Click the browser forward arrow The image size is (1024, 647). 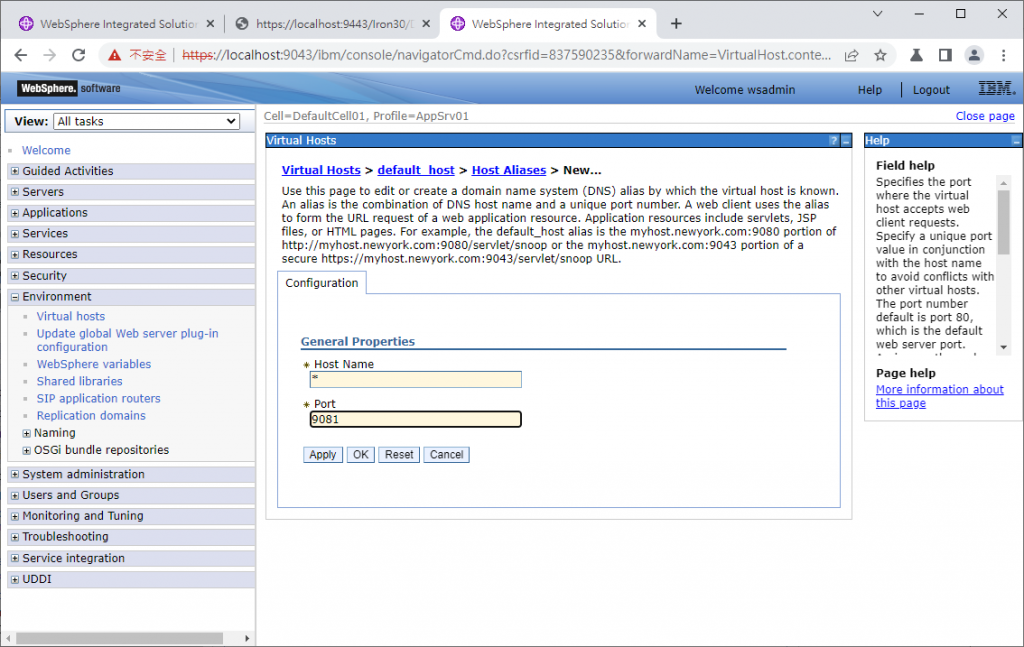[50, 55]
